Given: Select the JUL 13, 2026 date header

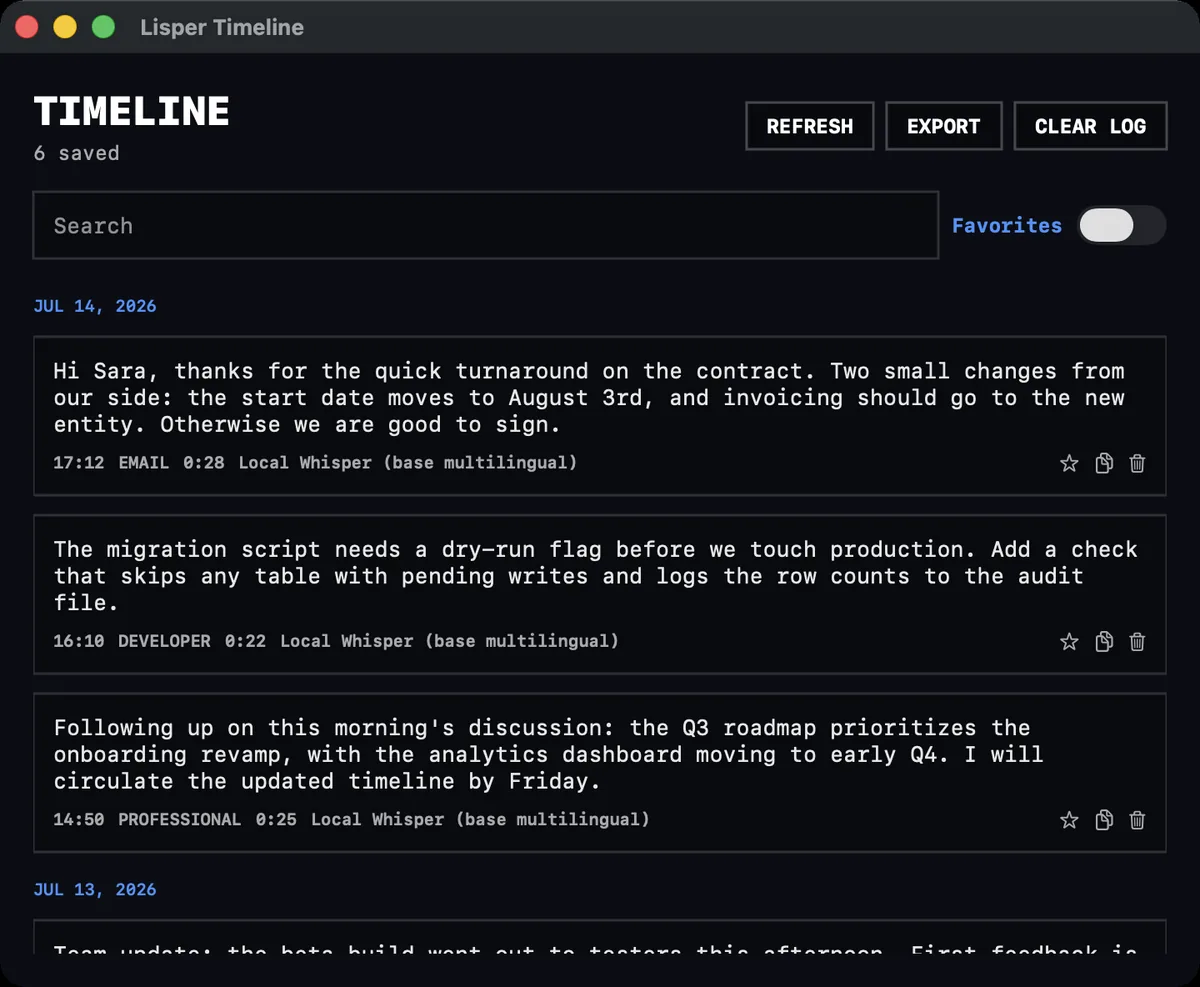Looking at the screenshot, I should click(95, 890).
